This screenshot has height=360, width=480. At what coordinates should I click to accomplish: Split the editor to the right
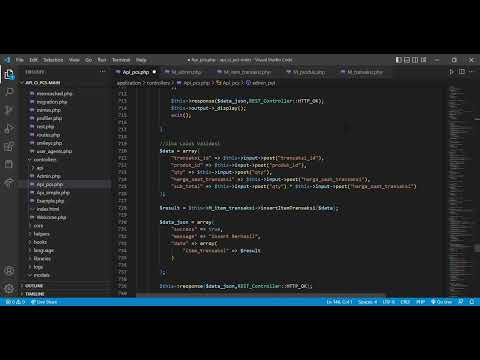(462, 72)
